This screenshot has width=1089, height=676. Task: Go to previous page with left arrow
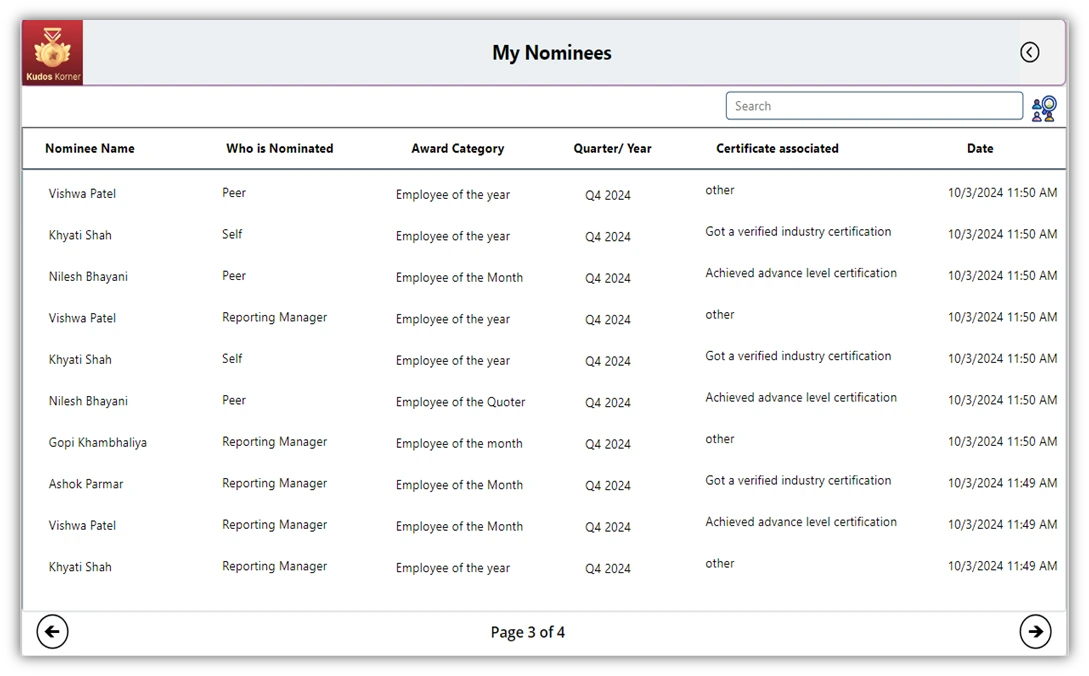pos(52,631)
